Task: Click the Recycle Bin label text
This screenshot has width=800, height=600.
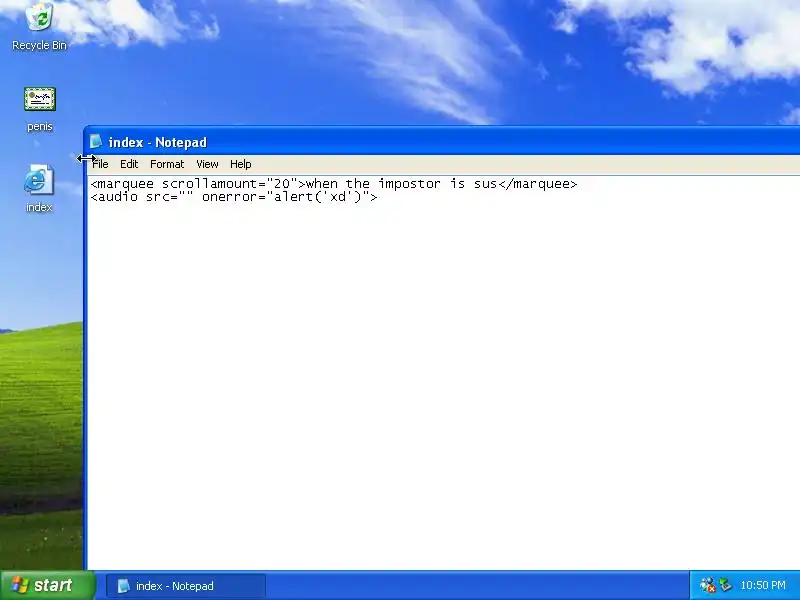Action: pyautogui.click(x=39, y=45)
